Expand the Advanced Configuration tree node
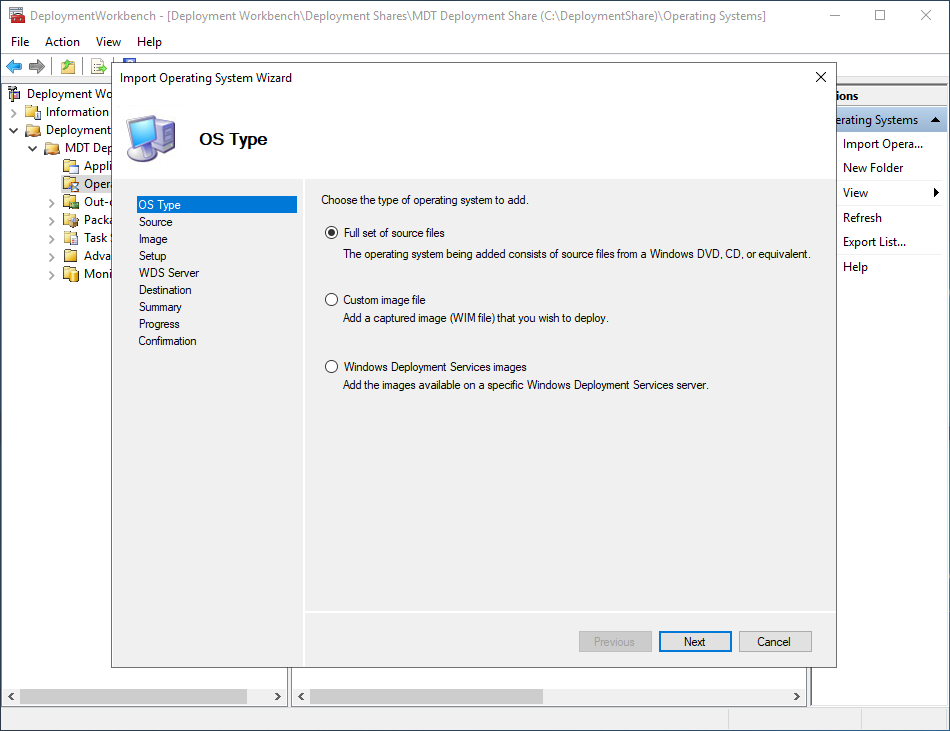950x731 pixels. (51, 257)
